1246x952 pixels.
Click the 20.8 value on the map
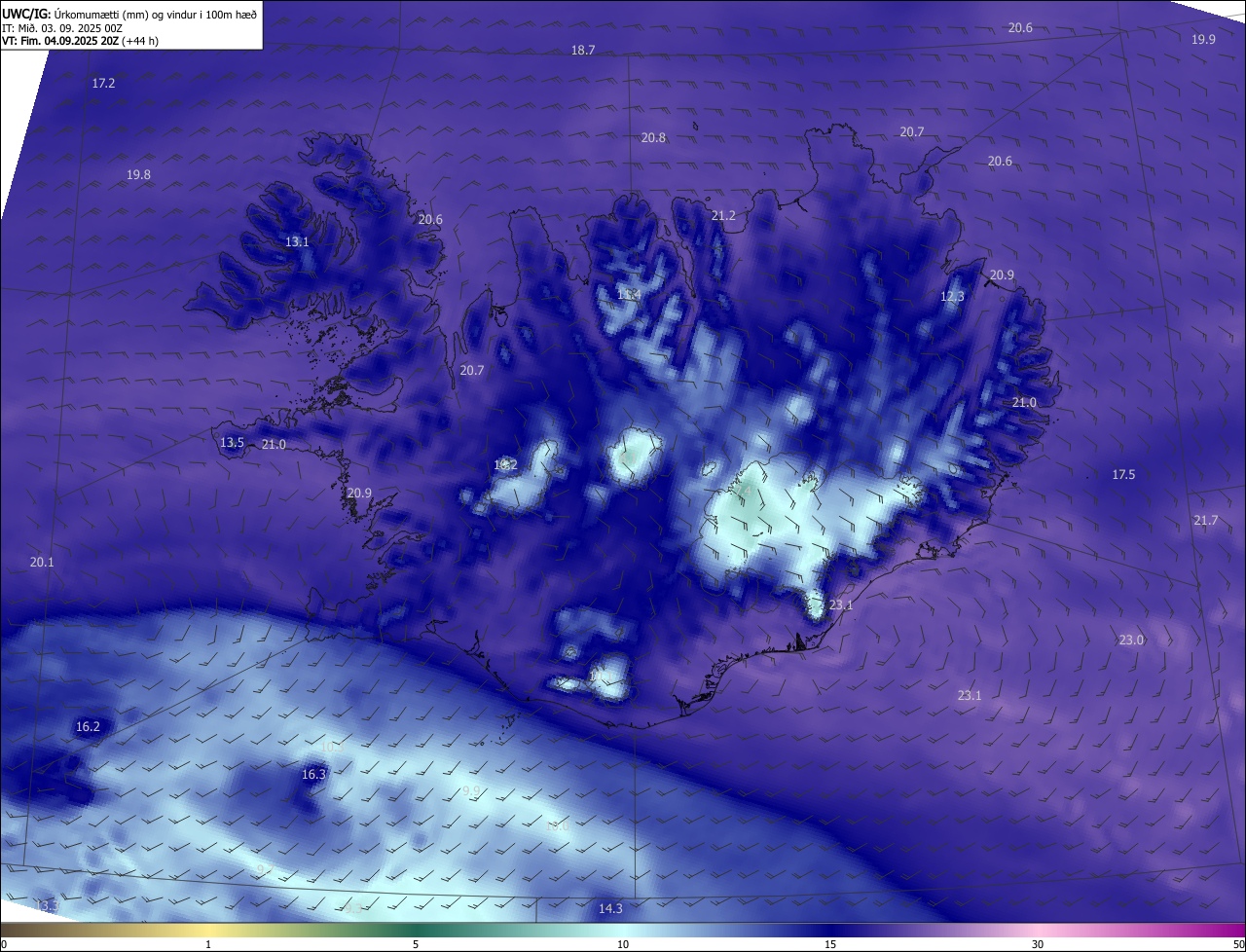point(653,138)
